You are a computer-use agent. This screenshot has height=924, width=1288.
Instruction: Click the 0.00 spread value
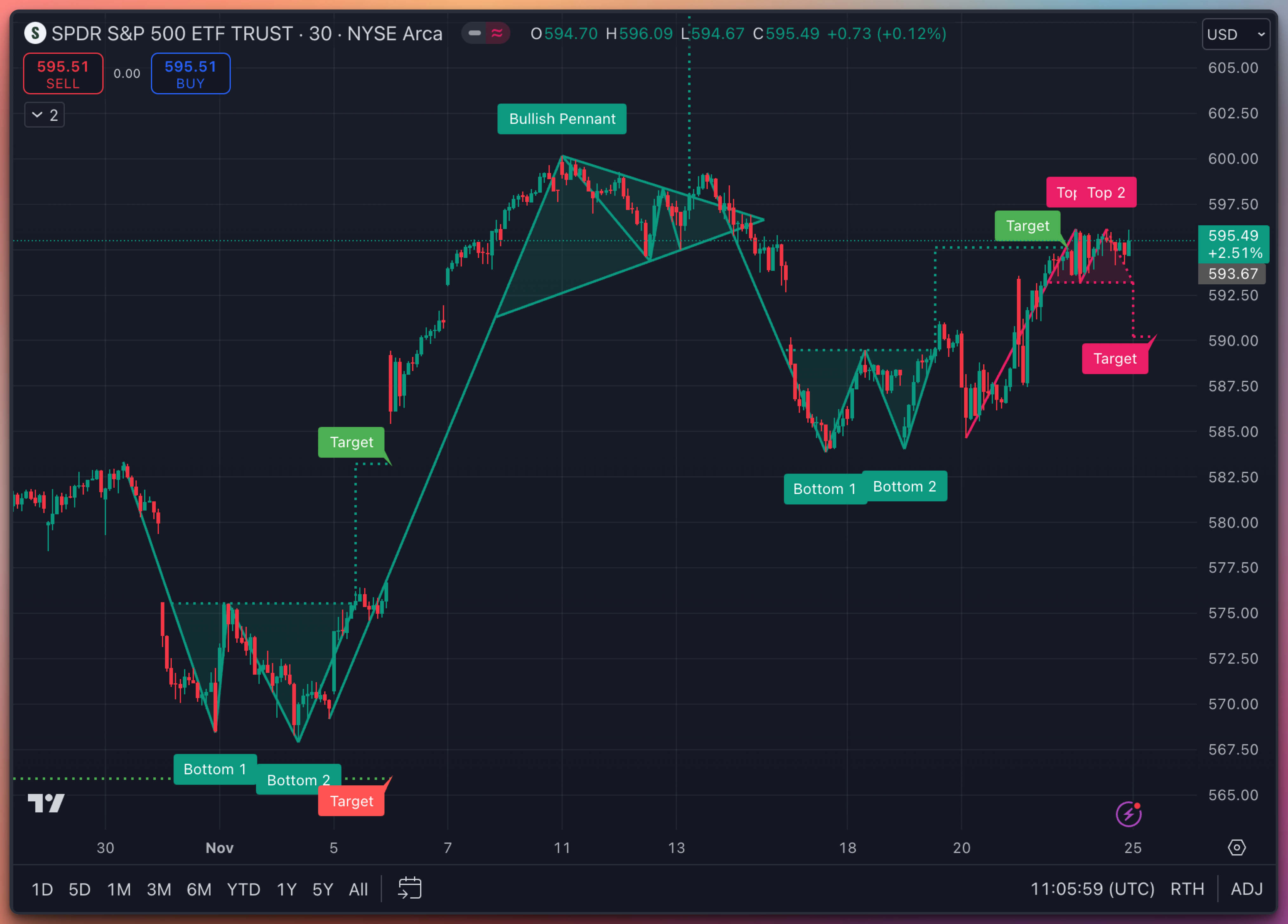click(127, 74)
